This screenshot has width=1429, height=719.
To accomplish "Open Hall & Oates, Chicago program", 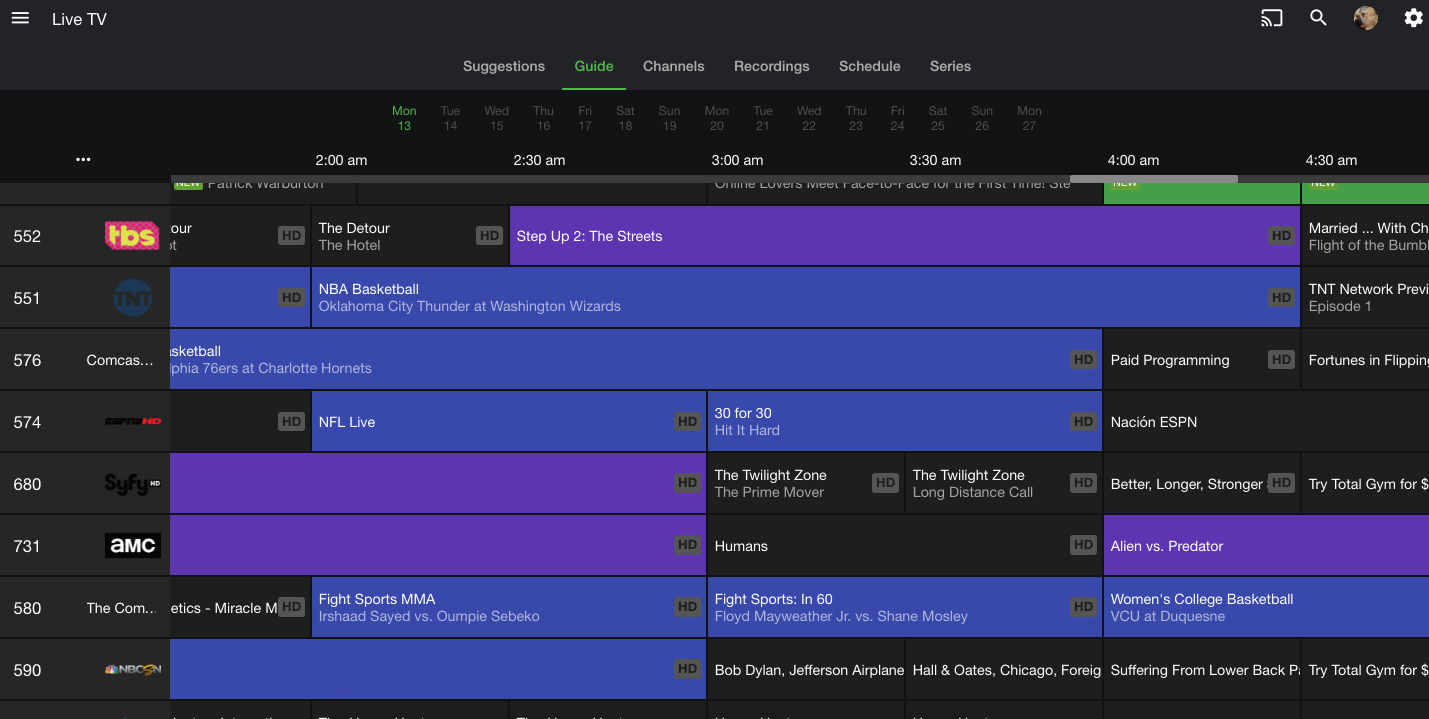I will pyautogui.click(x=1003, y=670).
